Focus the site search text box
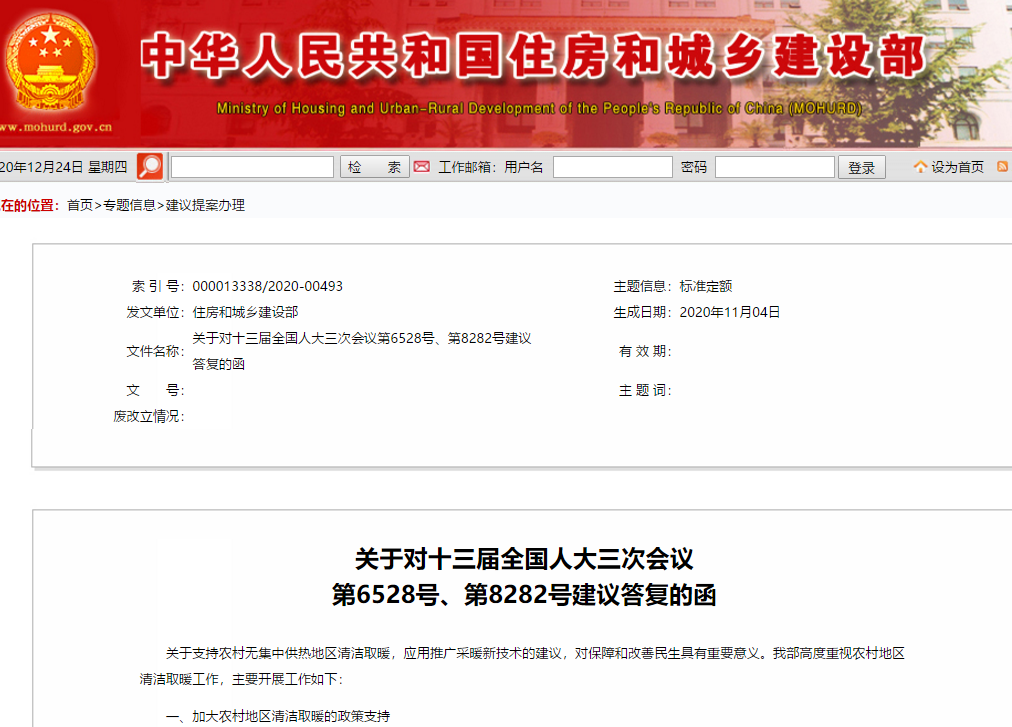The width and height of the screenshot is (1012, 727). click(252, 167)
